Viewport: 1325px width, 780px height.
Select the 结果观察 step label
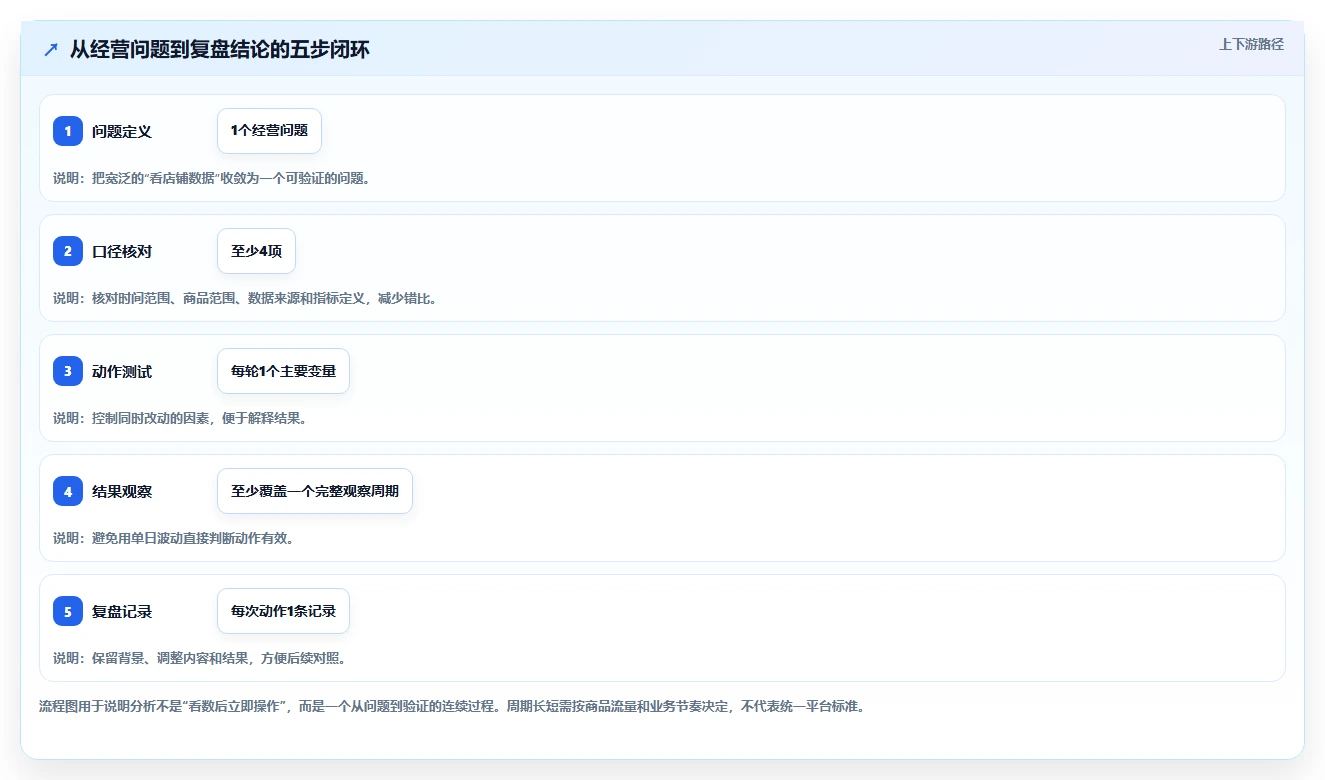click(122, 491)
